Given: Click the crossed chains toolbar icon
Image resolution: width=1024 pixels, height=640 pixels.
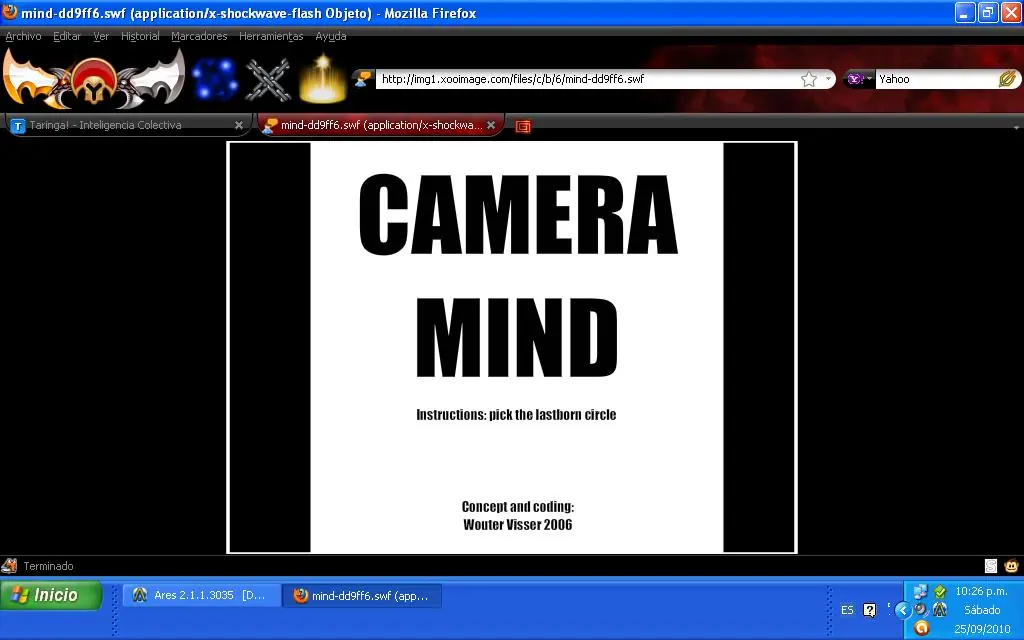Looking at the screenshot, I should [268, 79].
